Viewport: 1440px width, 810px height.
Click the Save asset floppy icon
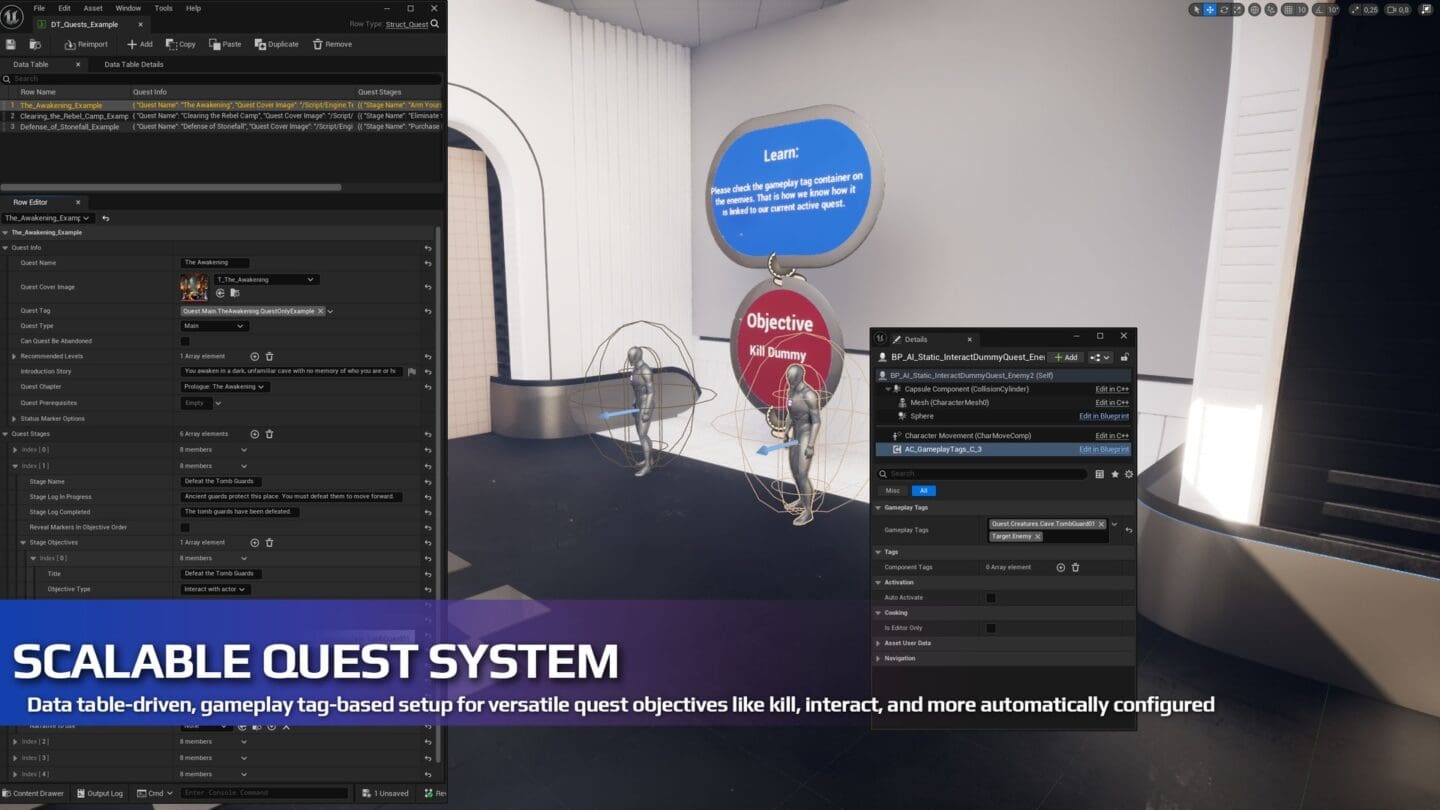point(11,44)
